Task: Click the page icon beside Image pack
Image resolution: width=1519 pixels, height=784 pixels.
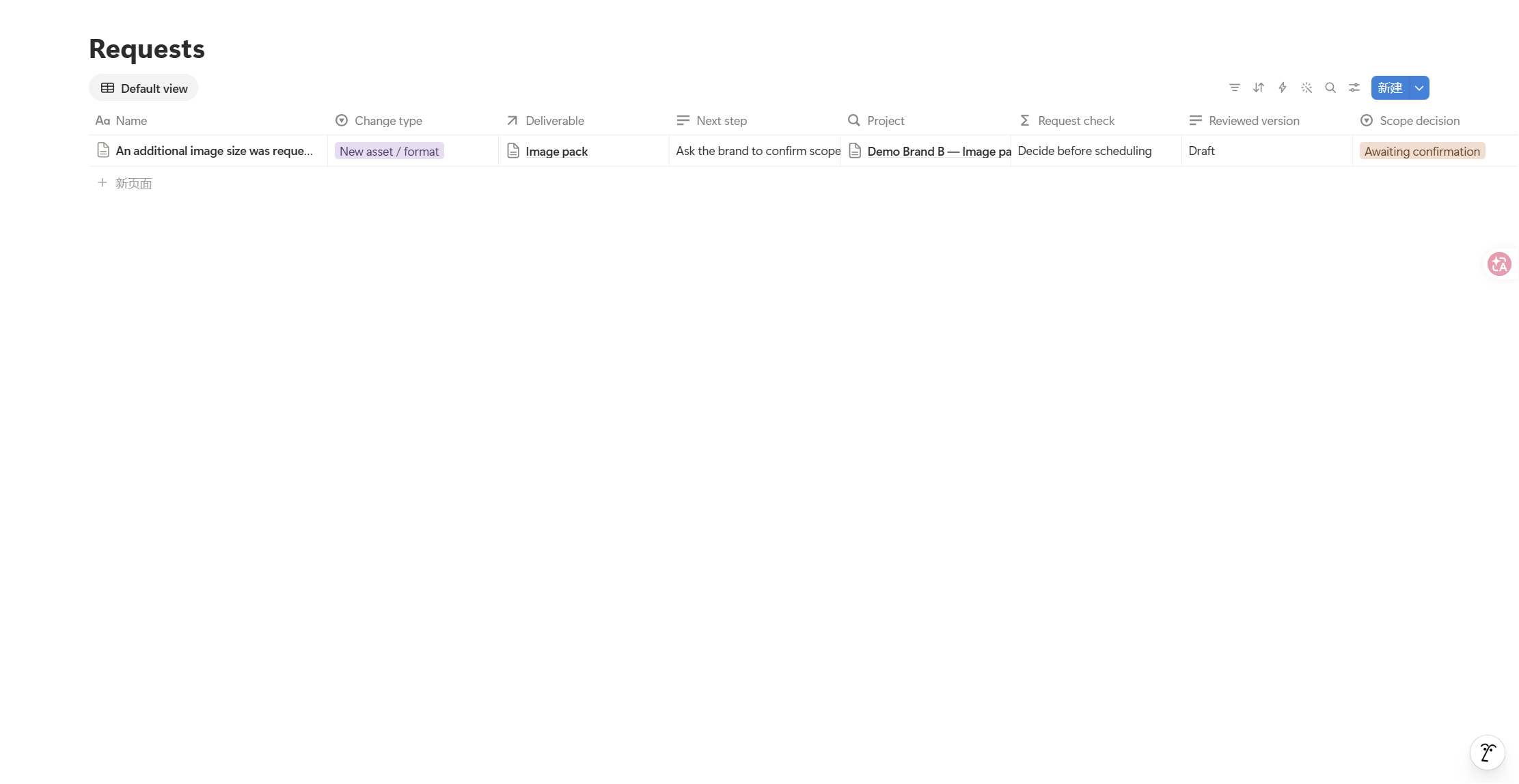Action: click(x=513, y=151)
